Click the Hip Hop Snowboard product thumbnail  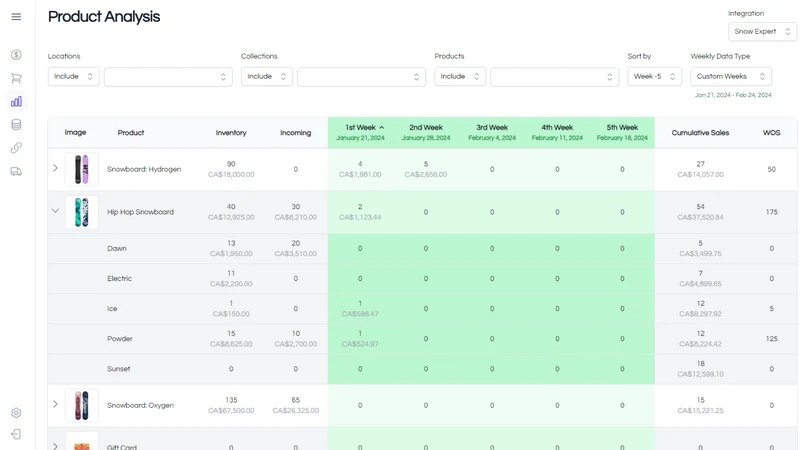point(82,212)
